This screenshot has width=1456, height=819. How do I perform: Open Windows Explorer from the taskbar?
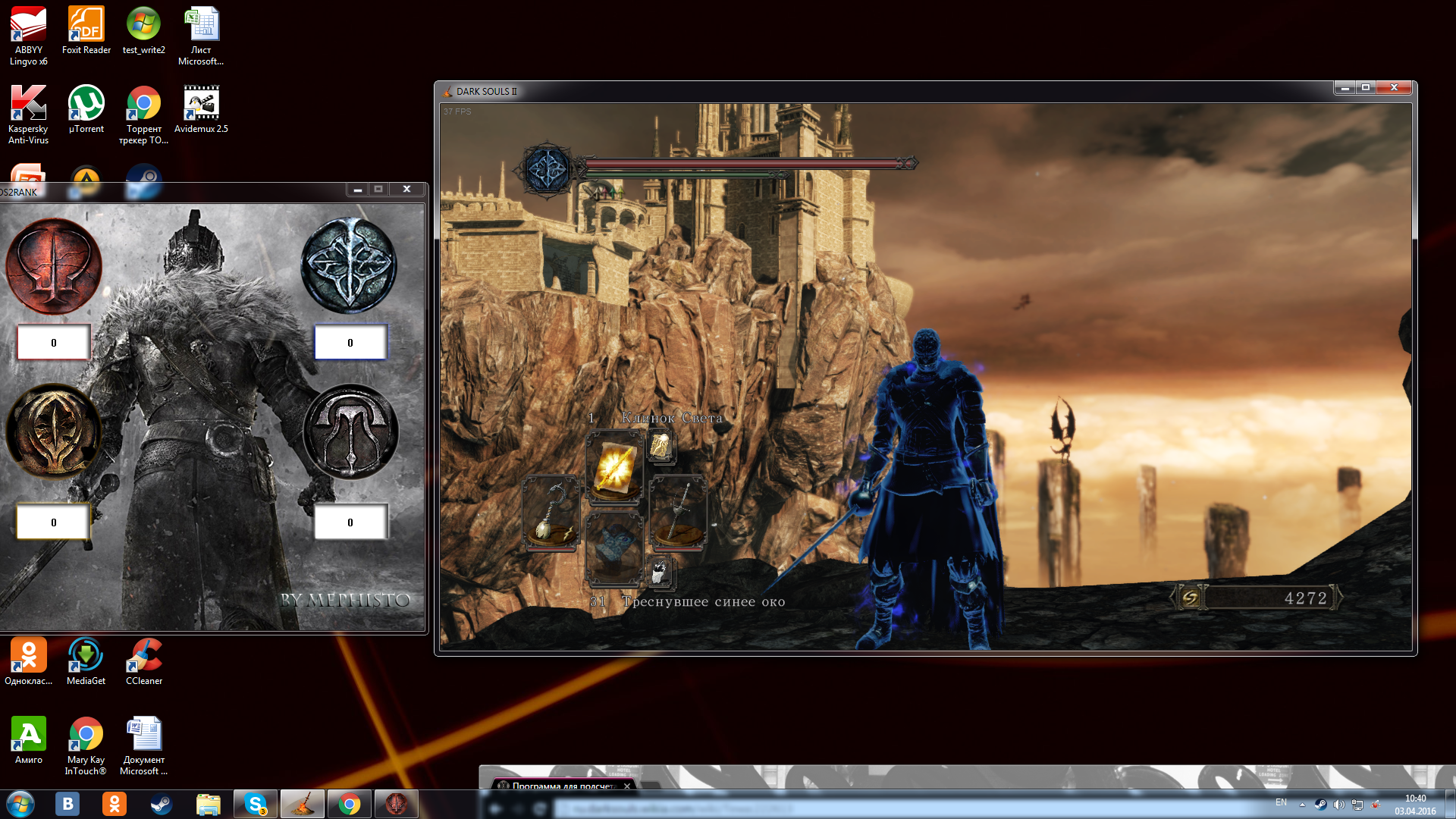click(x=209, y=804)
